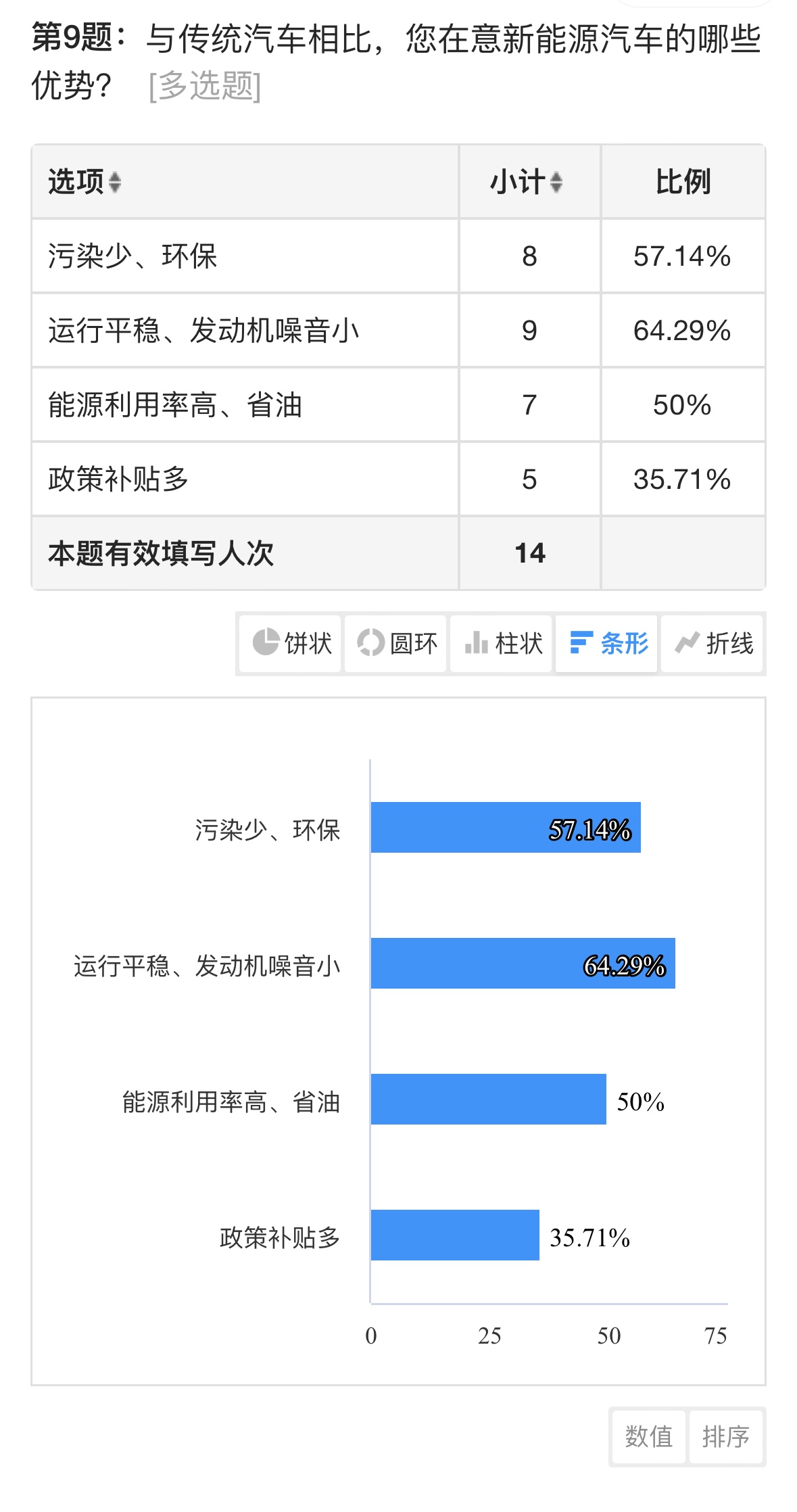The width and height of the screenshot is (797, 1512).
Task: Click the 比例 column header
Action: [x=683, y=182]
